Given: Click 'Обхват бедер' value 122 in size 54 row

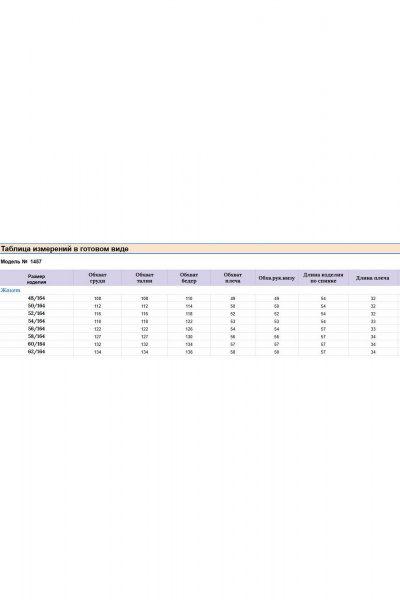Looking at the screenshot, I should (189, 321).
